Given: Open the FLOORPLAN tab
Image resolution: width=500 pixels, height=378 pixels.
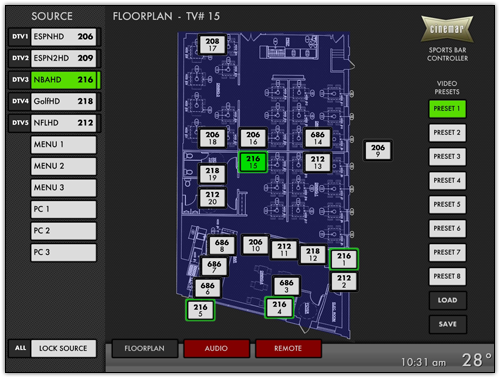Looking at the screenshot, I should click(x=144, y=348).
